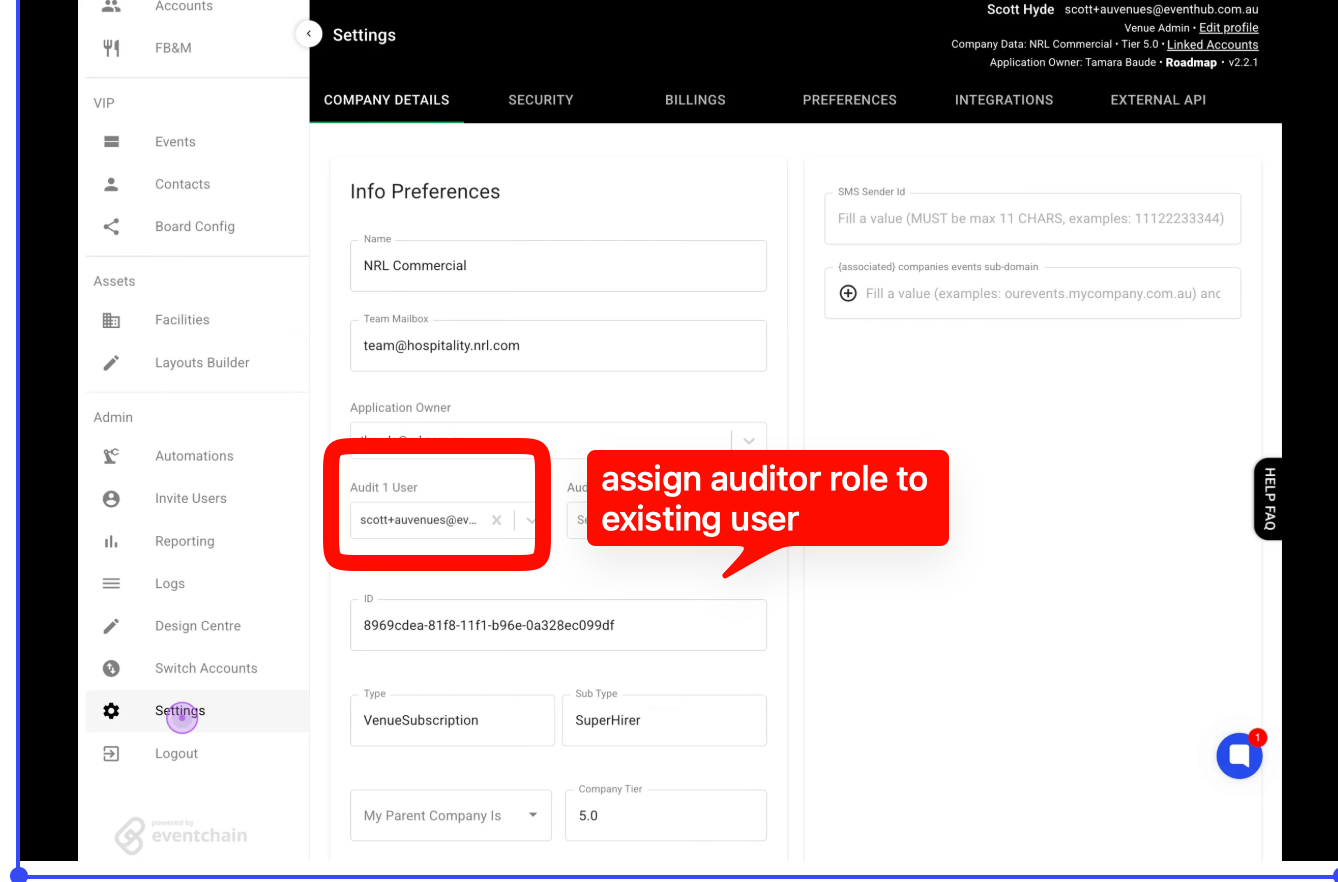
Task: Switch to the Integrations tab
Action: click(1004, 100)
